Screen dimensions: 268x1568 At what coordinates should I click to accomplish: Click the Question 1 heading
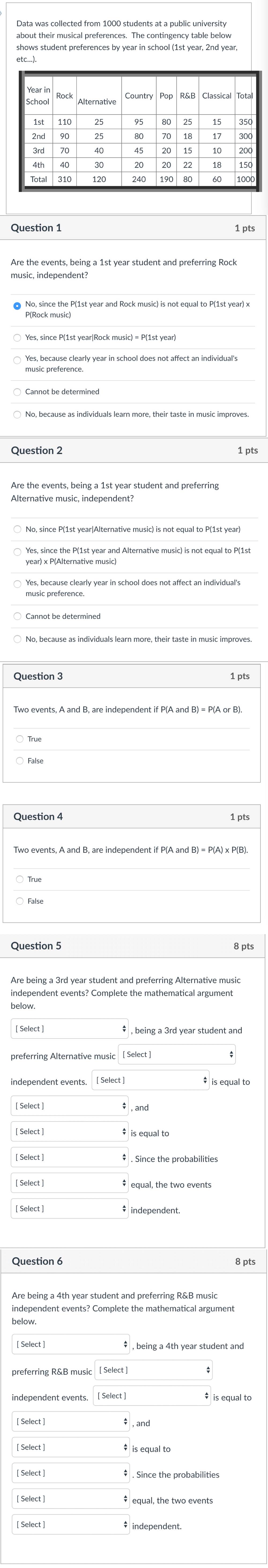36,228
